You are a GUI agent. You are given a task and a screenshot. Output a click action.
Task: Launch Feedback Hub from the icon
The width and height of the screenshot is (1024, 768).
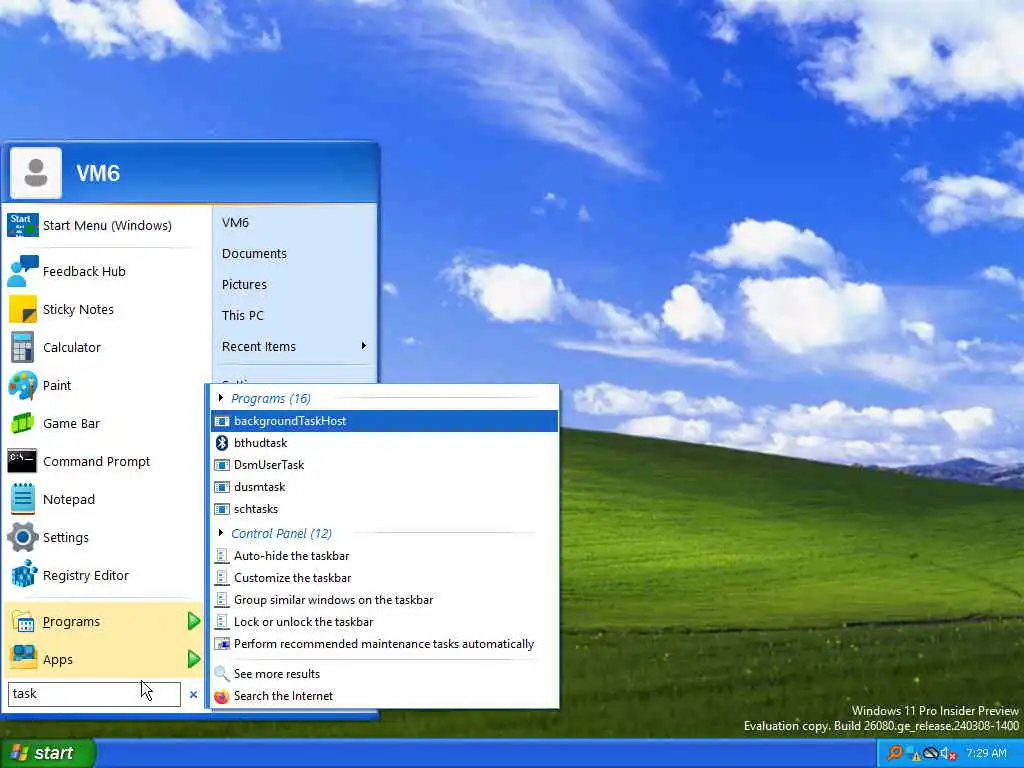(x=22, y=271)
